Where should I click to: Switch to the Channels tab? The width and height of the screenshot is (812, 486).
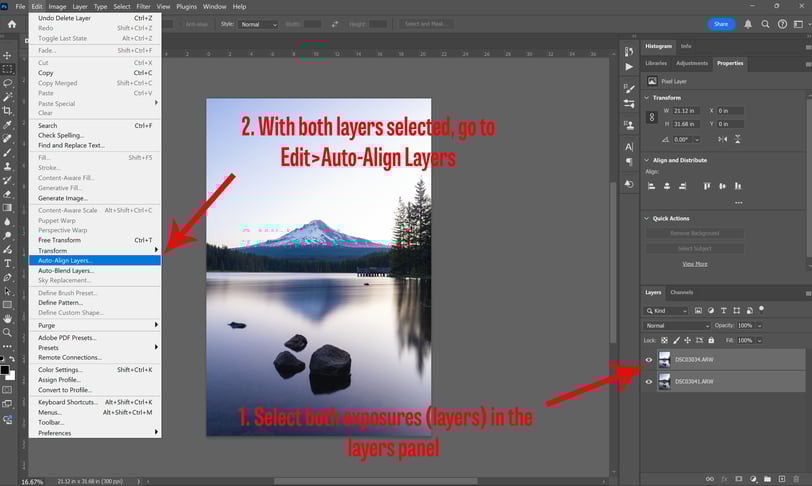(x=682, y=292)
